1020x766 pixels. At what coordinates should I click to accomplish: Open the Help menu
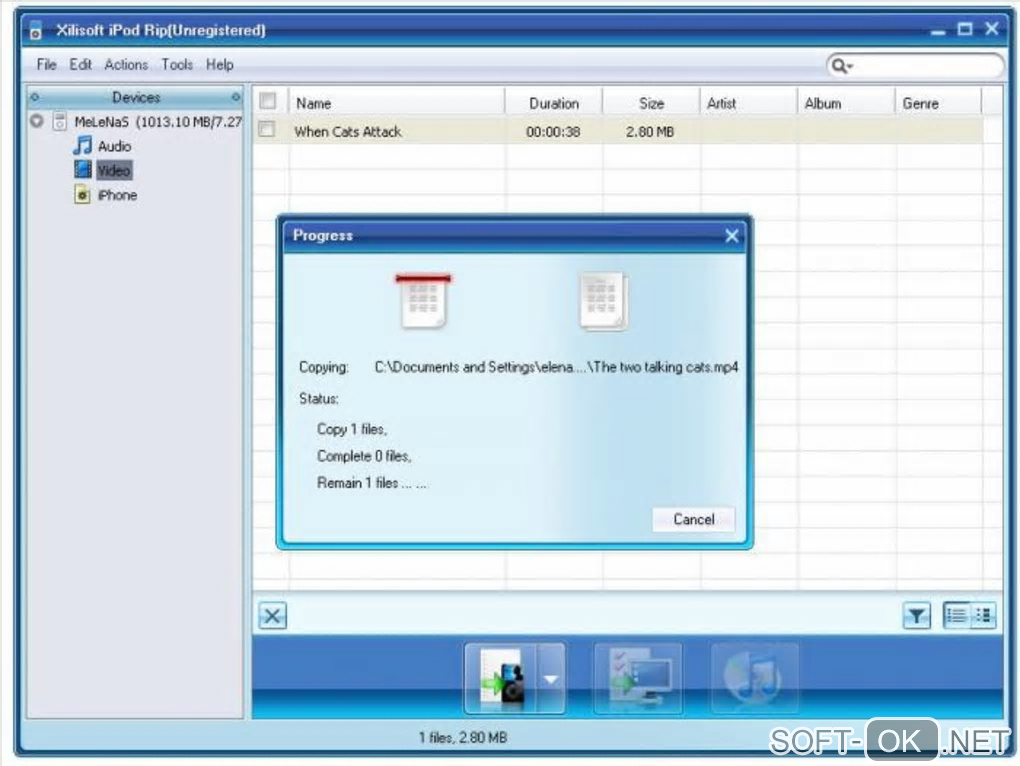(220, 64)
